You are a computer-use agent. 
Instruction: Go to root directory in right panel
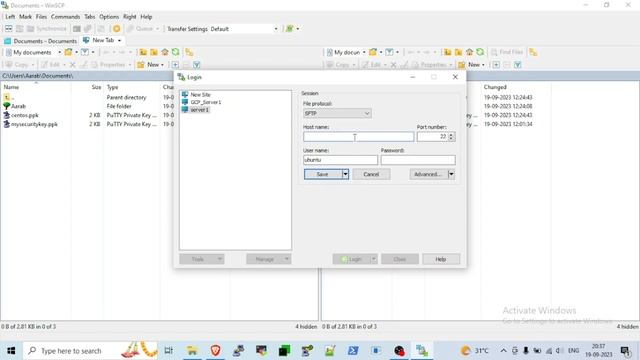coord(459,52)
